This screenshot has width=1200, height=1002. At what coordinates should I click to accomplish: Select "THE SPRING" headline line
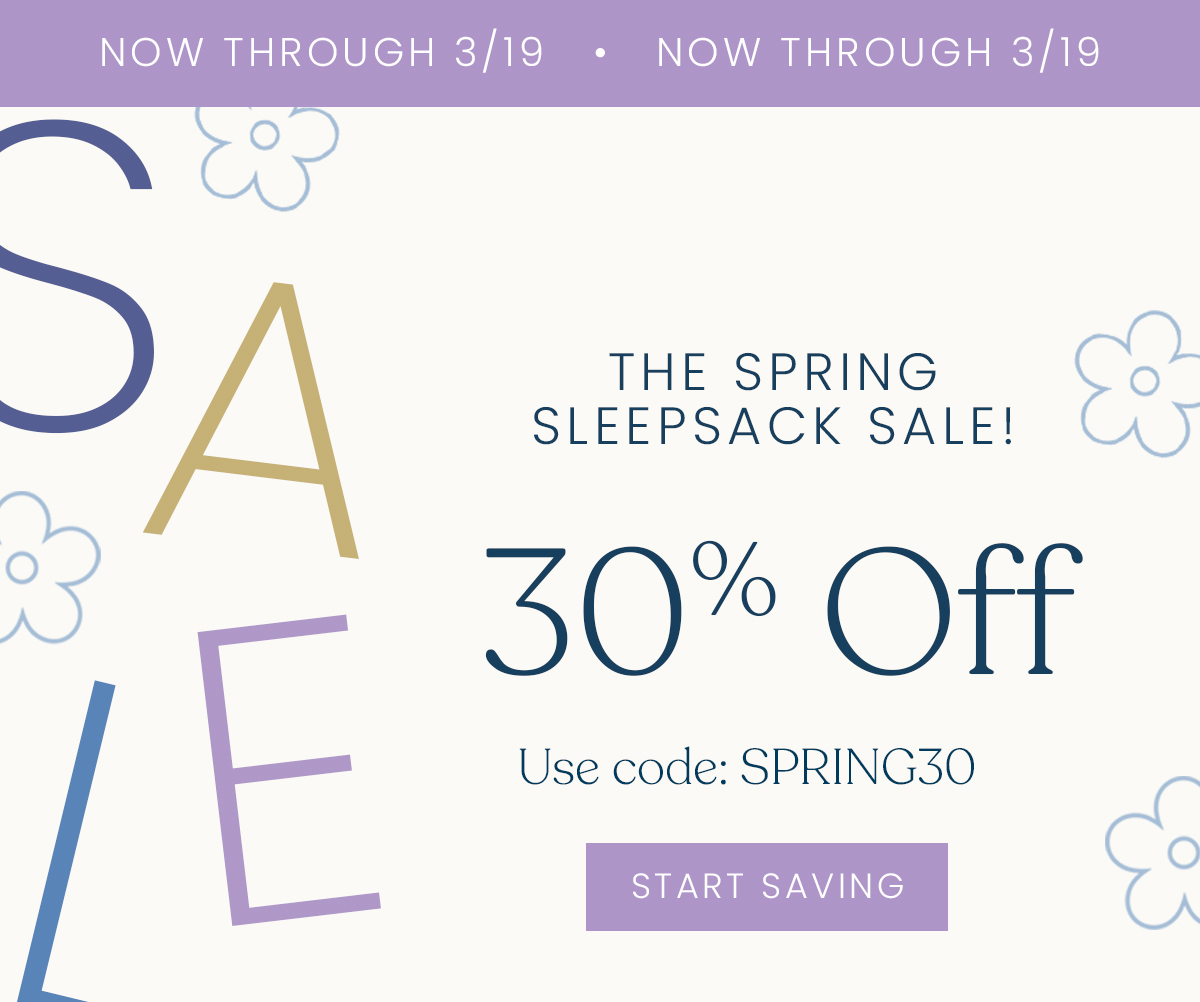(774, 372)
